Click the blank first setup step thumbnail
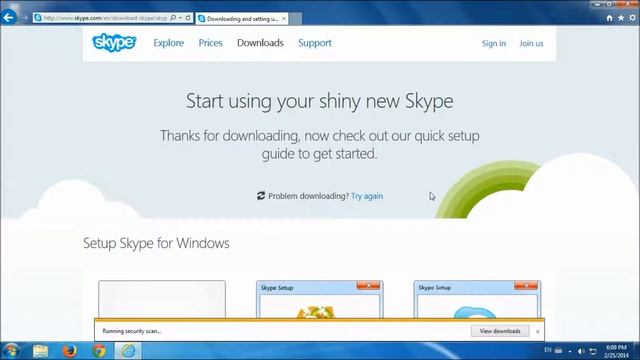The image size is (640, 360). coord(162,299)
